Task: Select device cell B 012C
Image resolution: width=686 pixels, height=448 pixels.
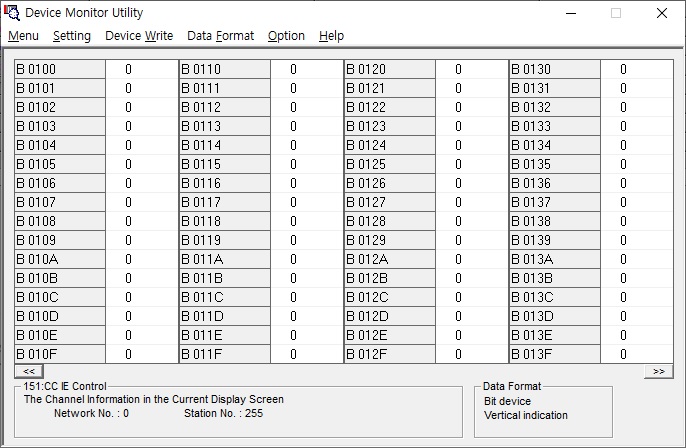Action: (390, 297)
